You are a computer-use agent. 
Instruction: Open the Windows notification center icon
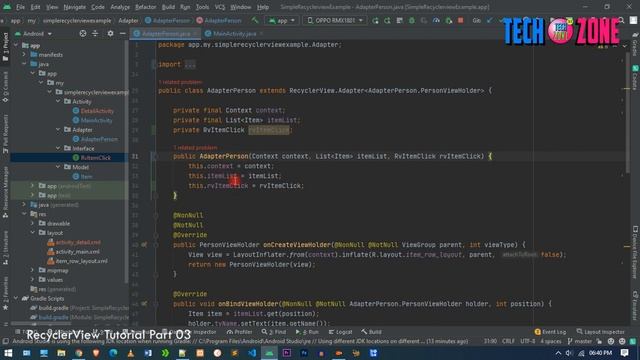pyautogui.click(x=624, y=353)
